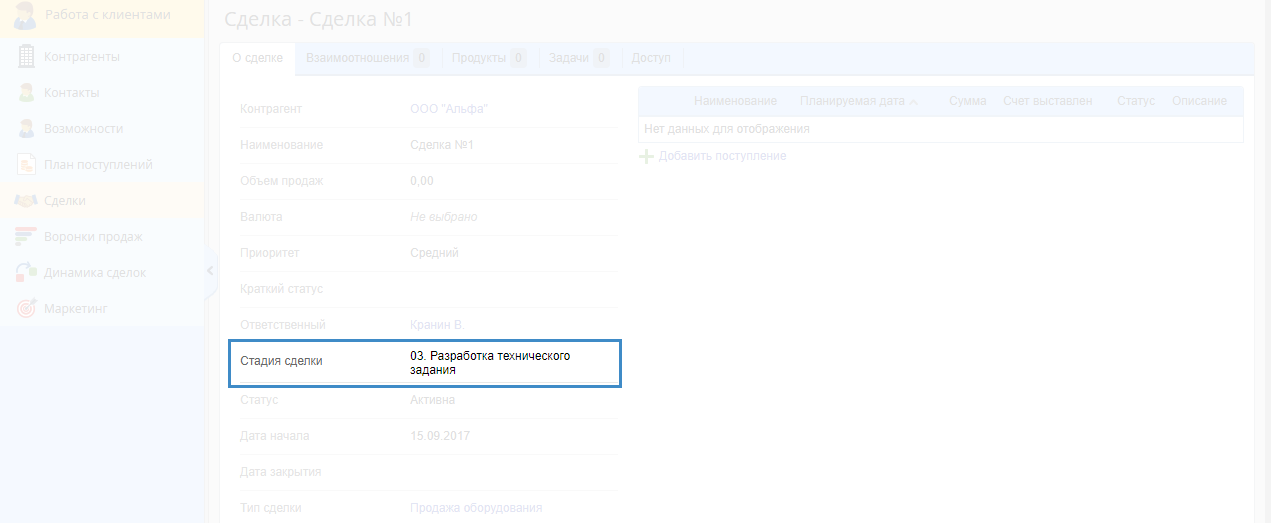
Task: Click the Сделки handshake icon
Action: [x=27, y=201]
